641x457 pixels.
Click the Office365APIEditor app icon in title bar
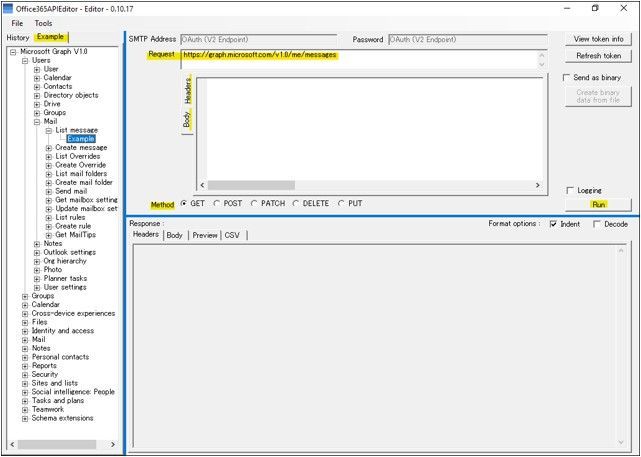pyautogui.click(x=8, y=8)
